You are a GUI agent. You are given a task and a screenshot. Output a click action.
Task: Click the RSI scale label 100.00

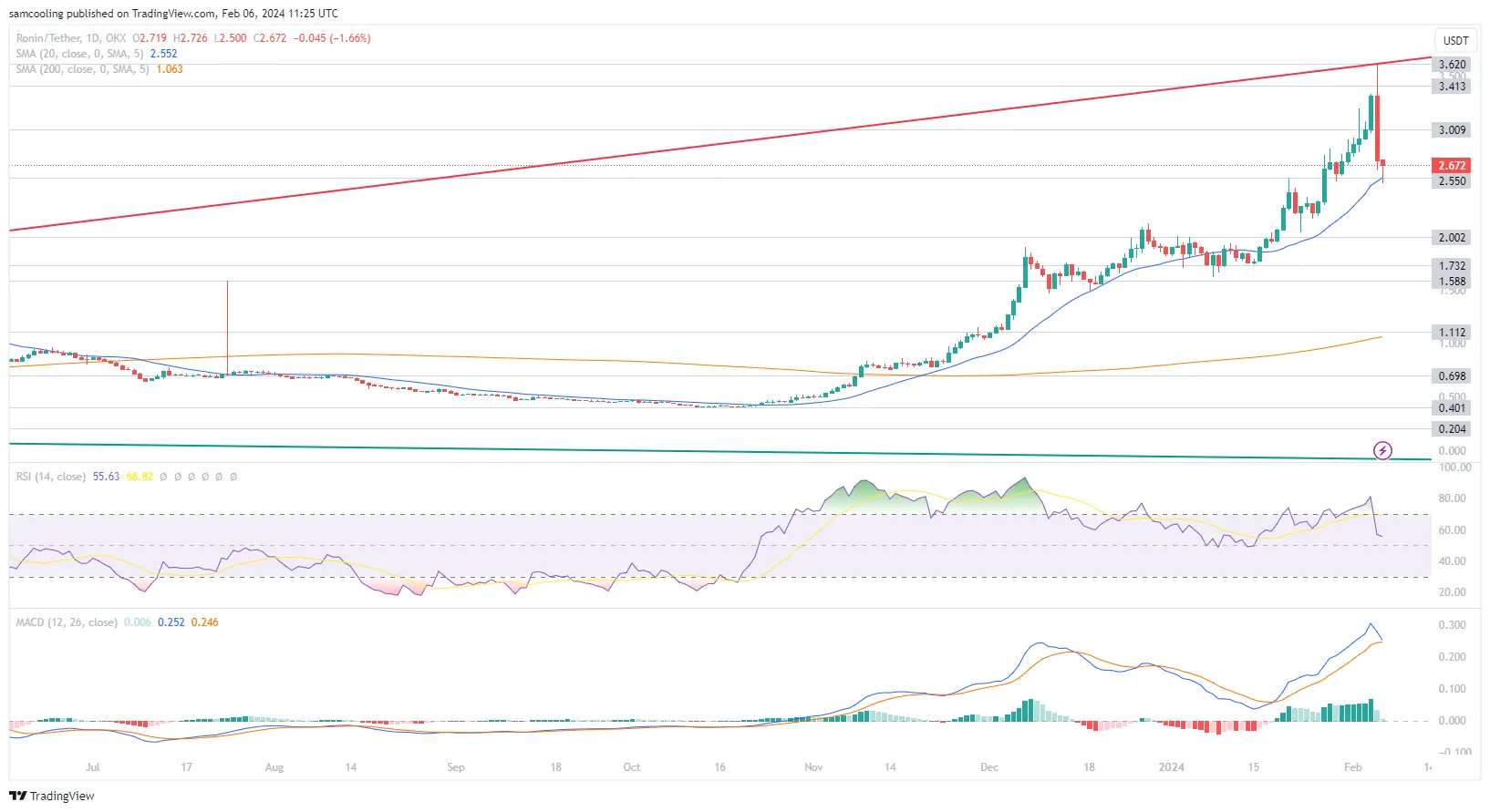pos(1454,468)
